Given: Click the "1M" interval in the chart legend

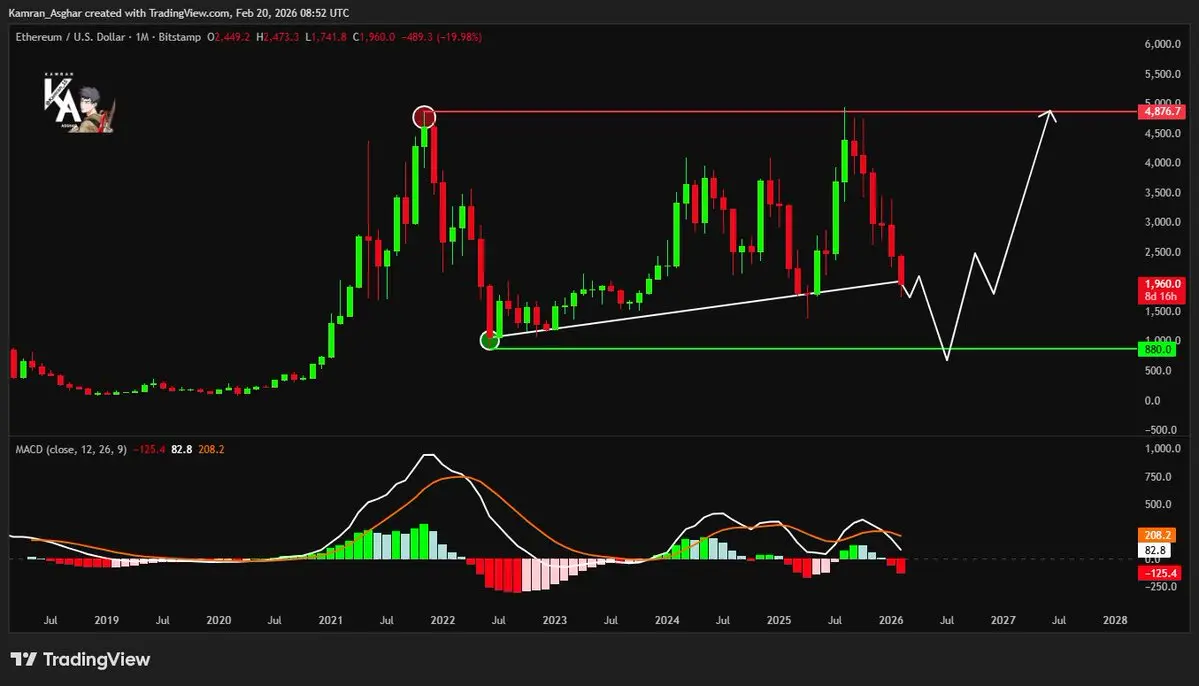Looking at the screenshot, I should point(142,37).
